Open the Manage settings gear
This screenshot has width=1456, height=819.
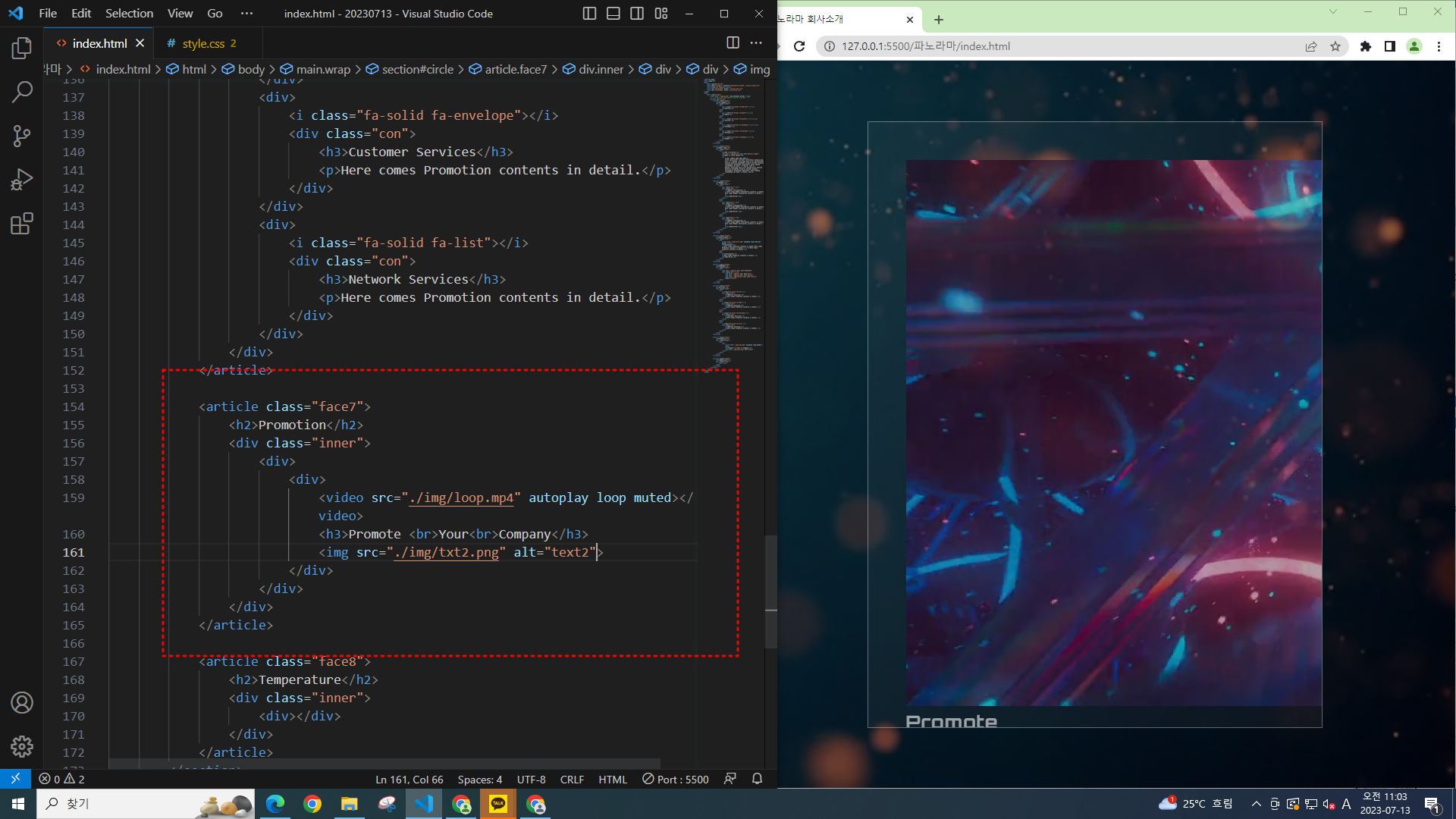[x=22, y=746]
